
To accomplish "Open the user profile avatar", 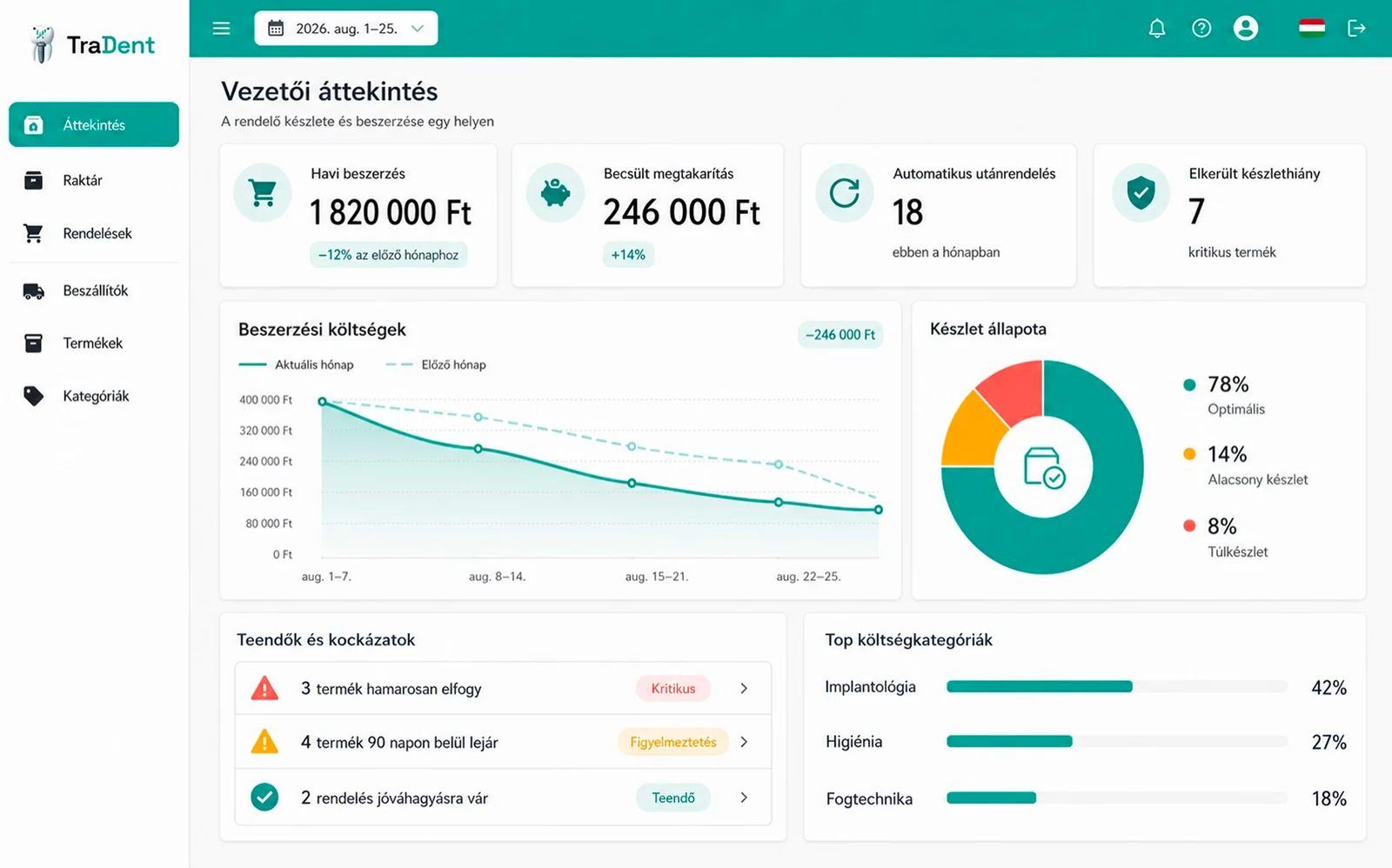I will 1246,29.
